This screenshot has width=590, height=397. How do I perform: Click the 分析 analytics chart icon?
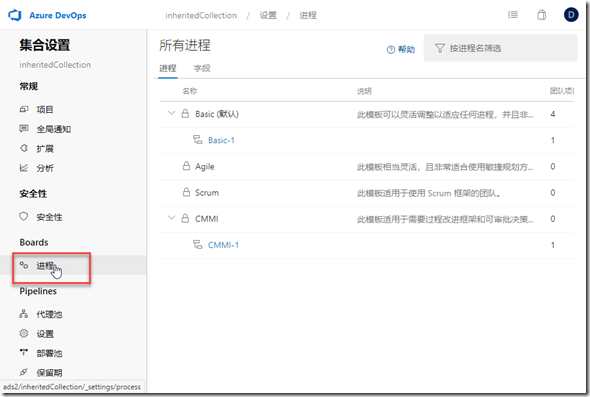tap(24, 168)
